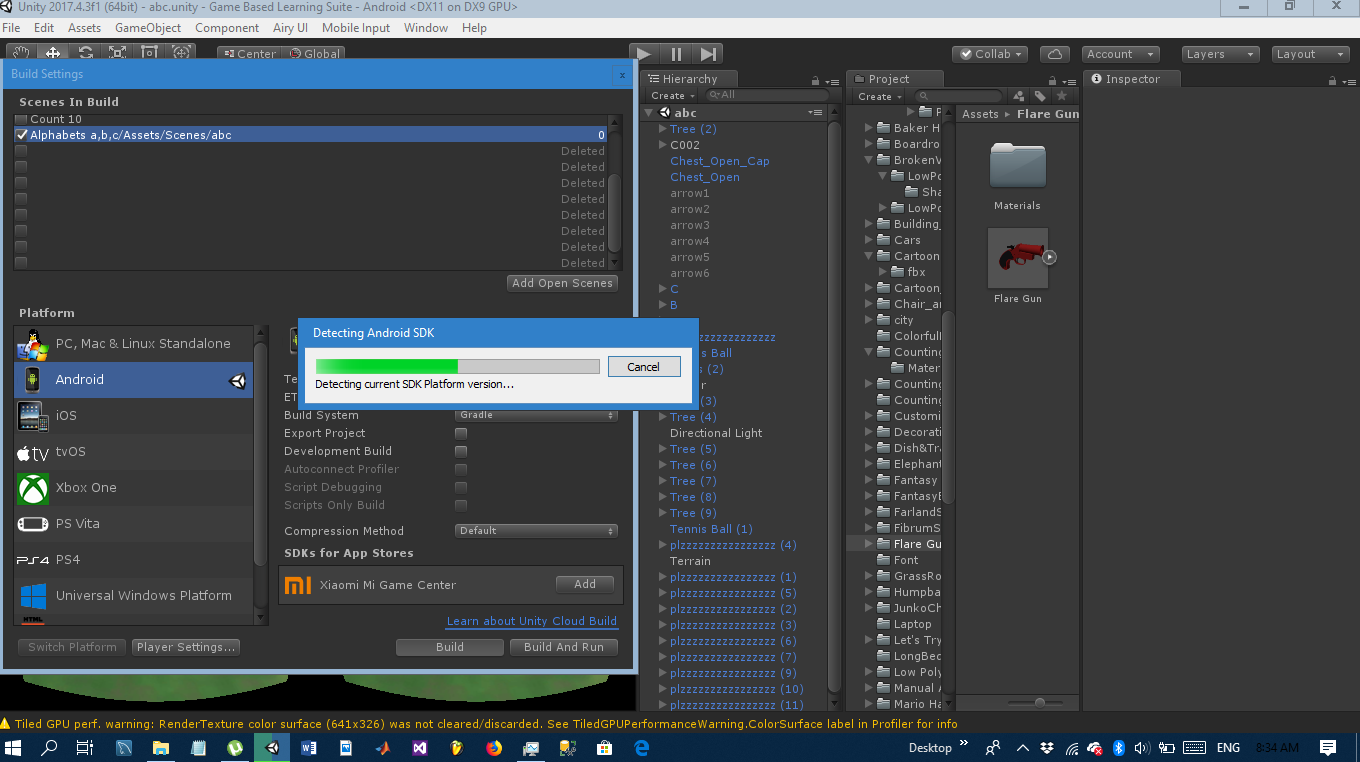Click search-by-type icon in Project panel
Image resolution: width=1360 pixels, height=762 pixels.
point(1019,96)
